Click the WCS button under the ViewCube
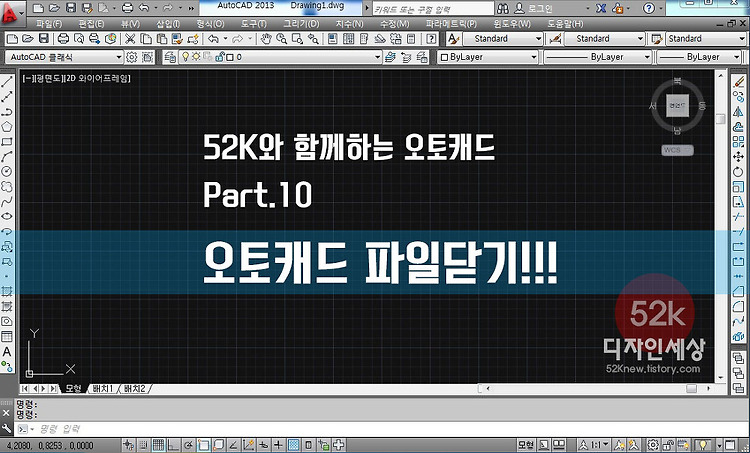The width and height of the screenshot is (750, 453). click(x=677, y=150)
